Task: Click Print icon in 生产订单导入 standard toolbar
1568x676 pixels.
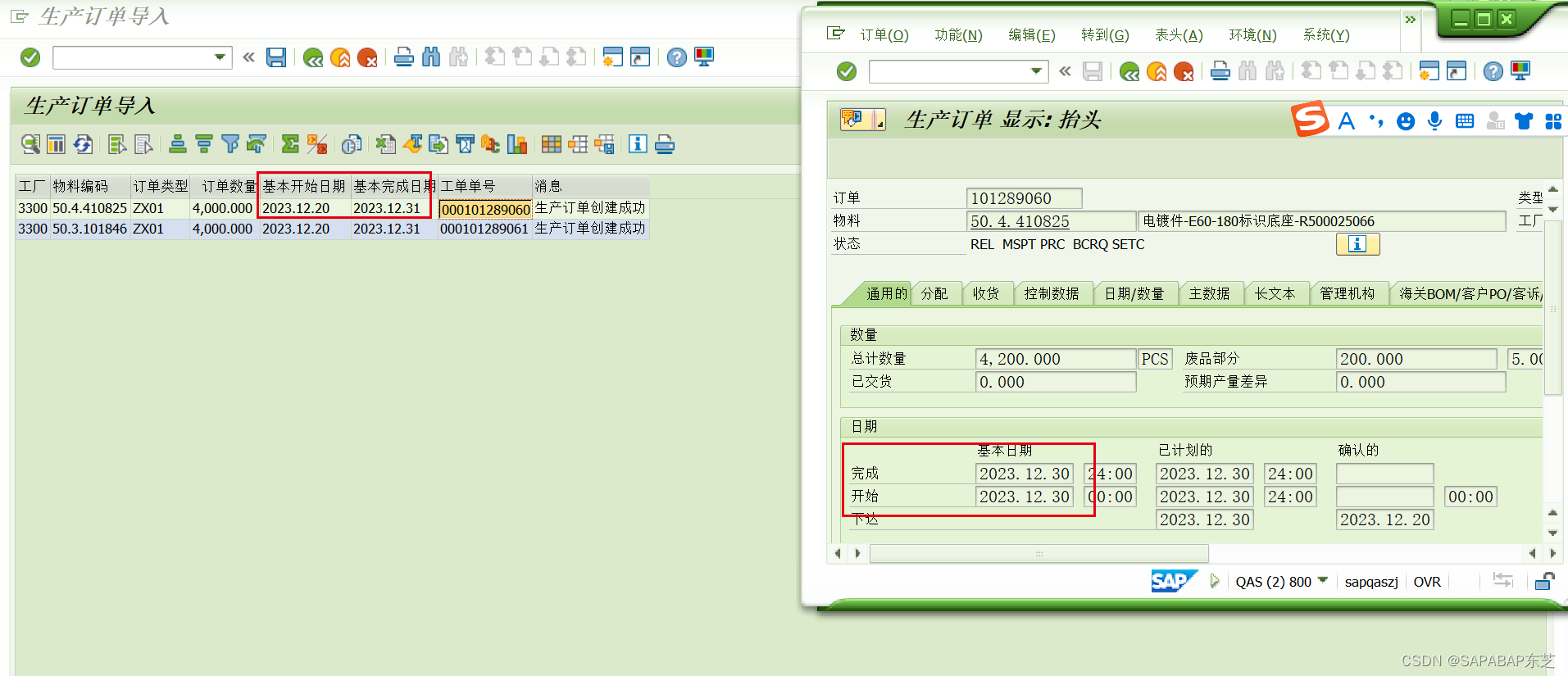Action: [x=403, y=57]
